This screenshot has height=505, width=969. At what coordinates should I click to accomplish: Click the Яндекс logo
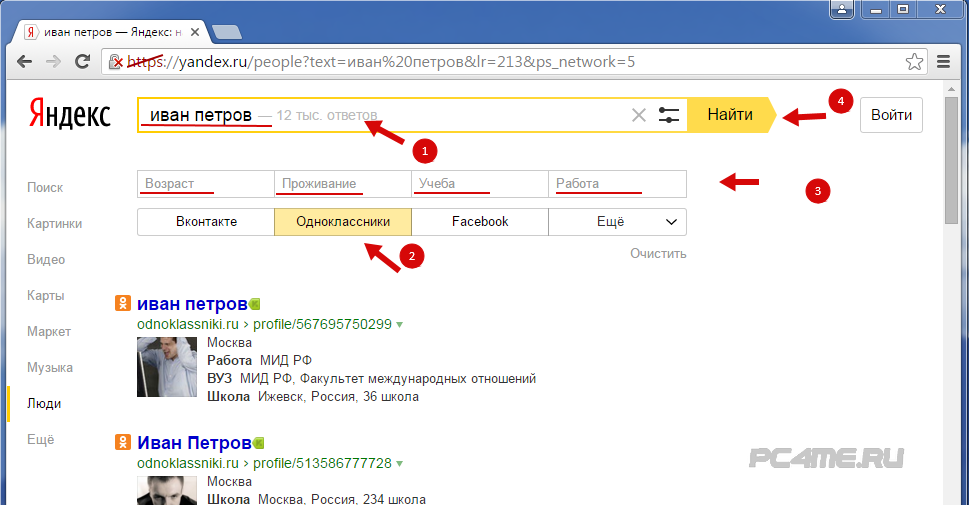[x=69, y=114]
